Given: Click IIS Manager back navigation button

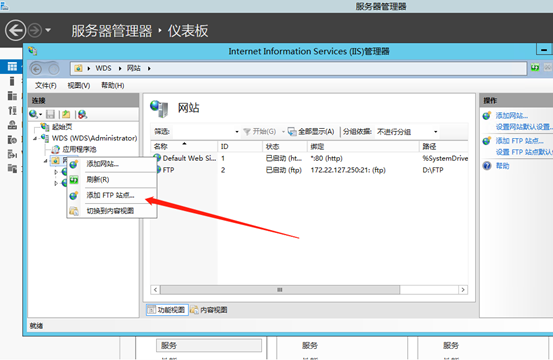Looking at the screenshot, I should (36, 69).
